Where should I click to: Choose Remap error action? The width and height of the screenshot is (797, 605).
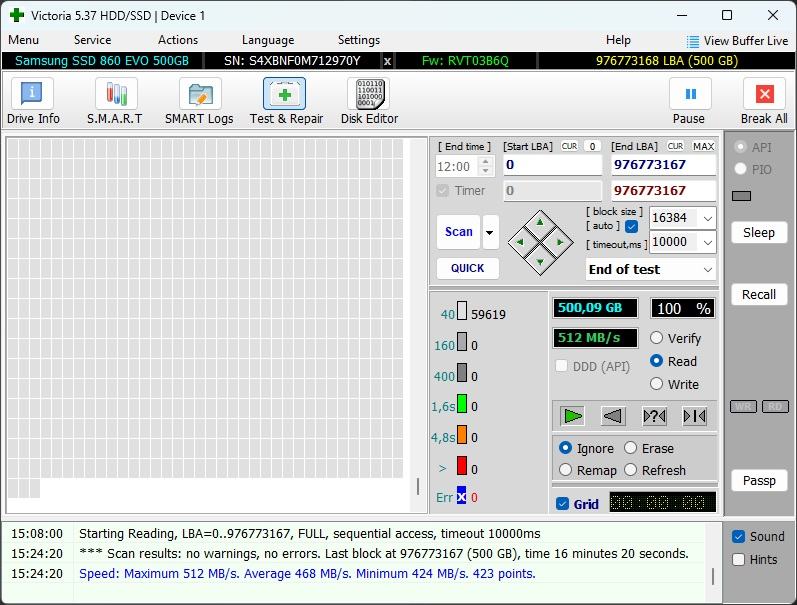point(565,470)
